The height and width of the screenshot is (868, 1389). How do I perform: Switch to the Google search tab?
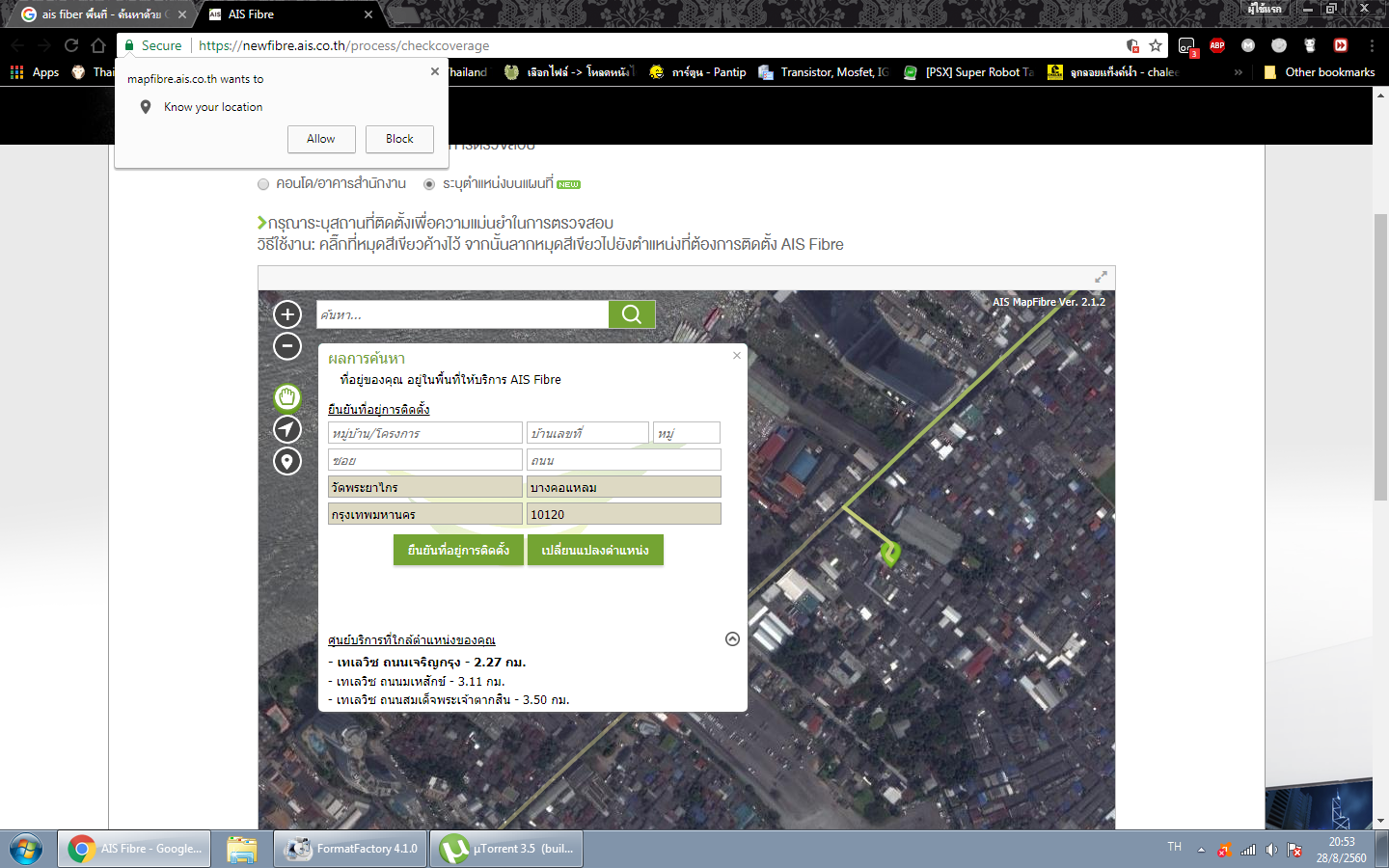click(x=101, y=14)
